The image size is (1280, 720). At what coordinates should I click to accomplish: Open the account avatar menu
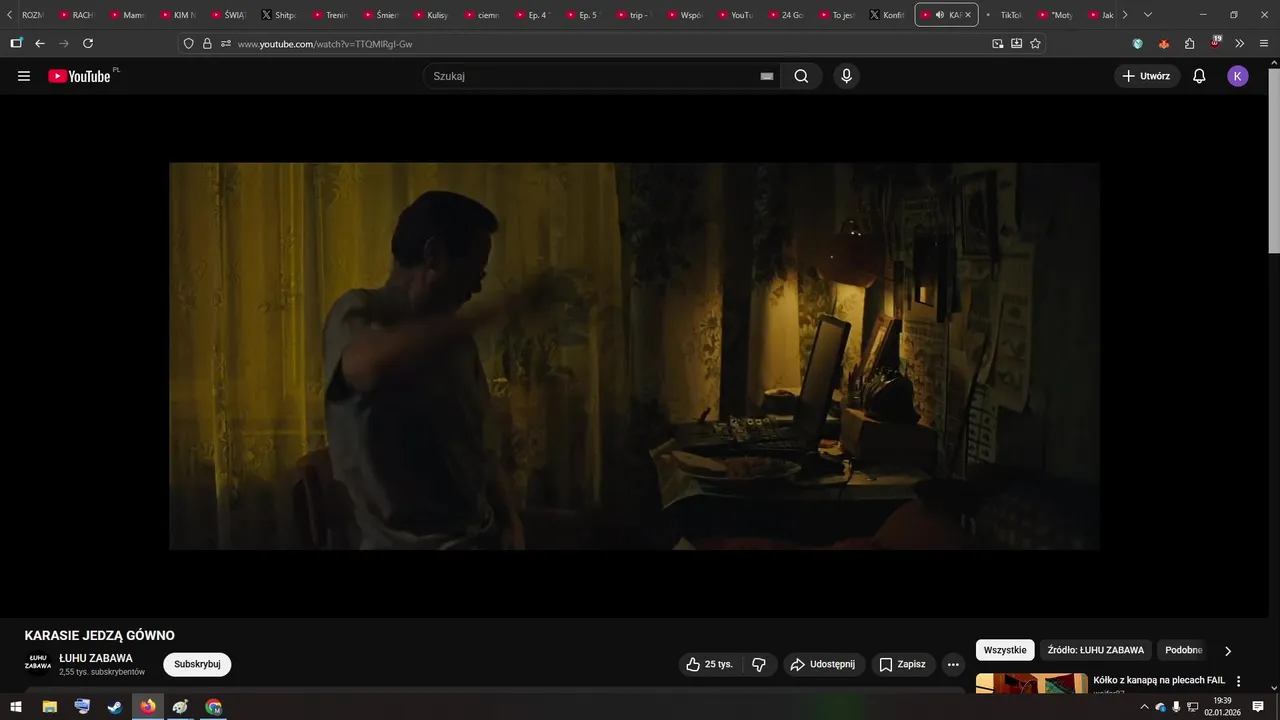coord(1238,76)
